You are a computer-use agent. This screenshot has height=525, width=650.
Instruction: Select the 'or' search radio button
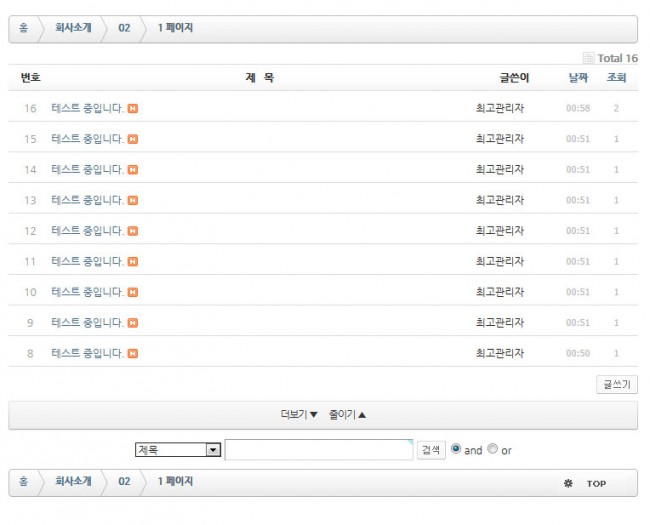pyautogui.click(x=492, y=449)
